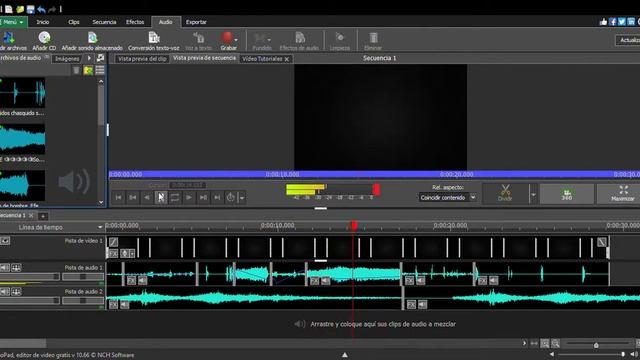Screen dimensions: 640x360
Task: Open Conversión texto-voz tool
Action: coord(154,38)
